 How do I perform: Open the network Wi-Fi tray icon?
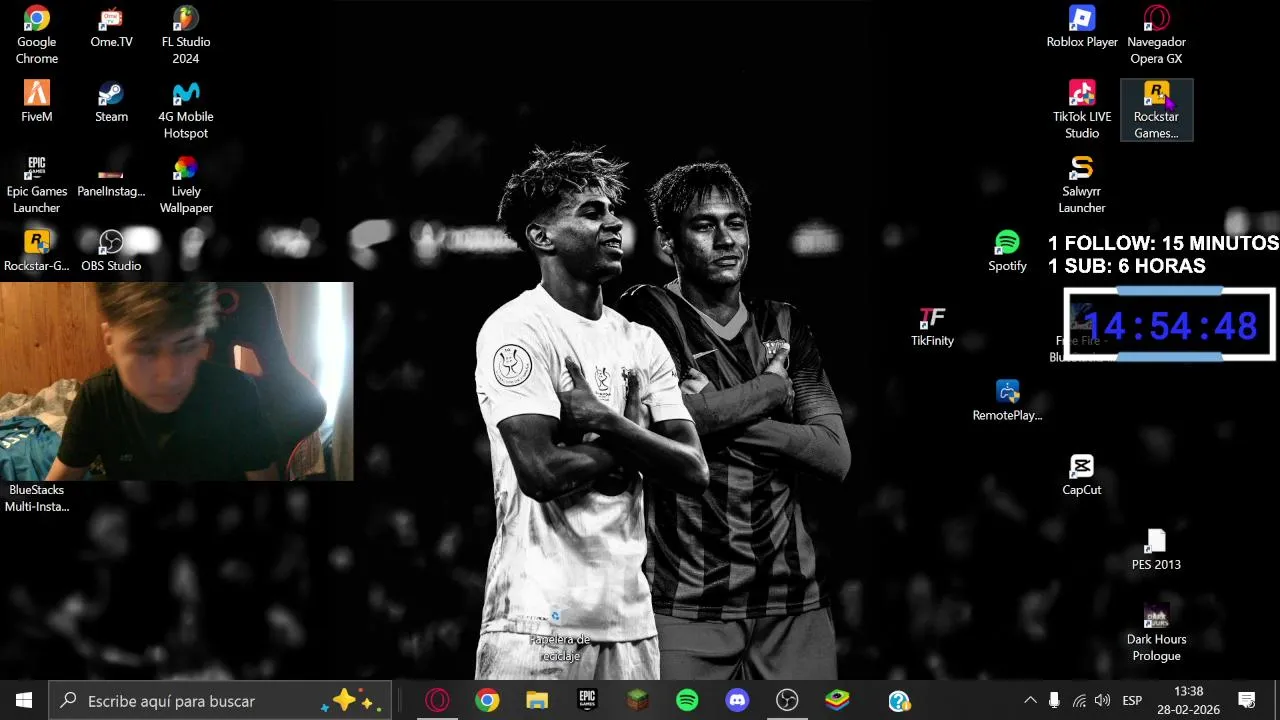1079,701
